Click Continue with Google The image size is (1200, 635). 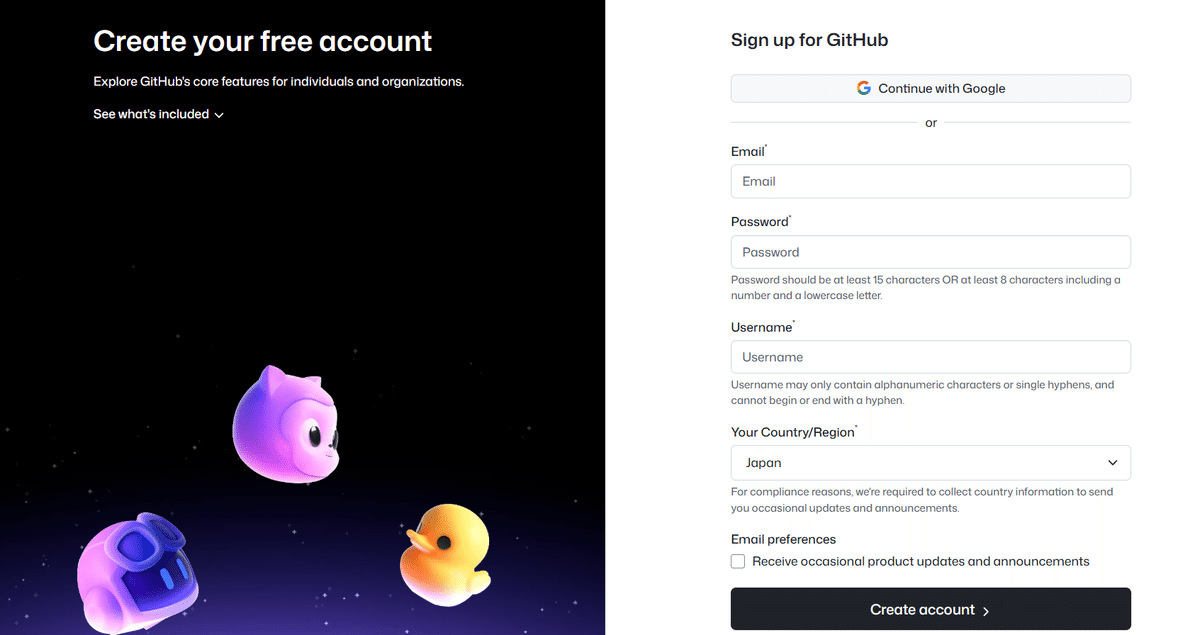930,88
